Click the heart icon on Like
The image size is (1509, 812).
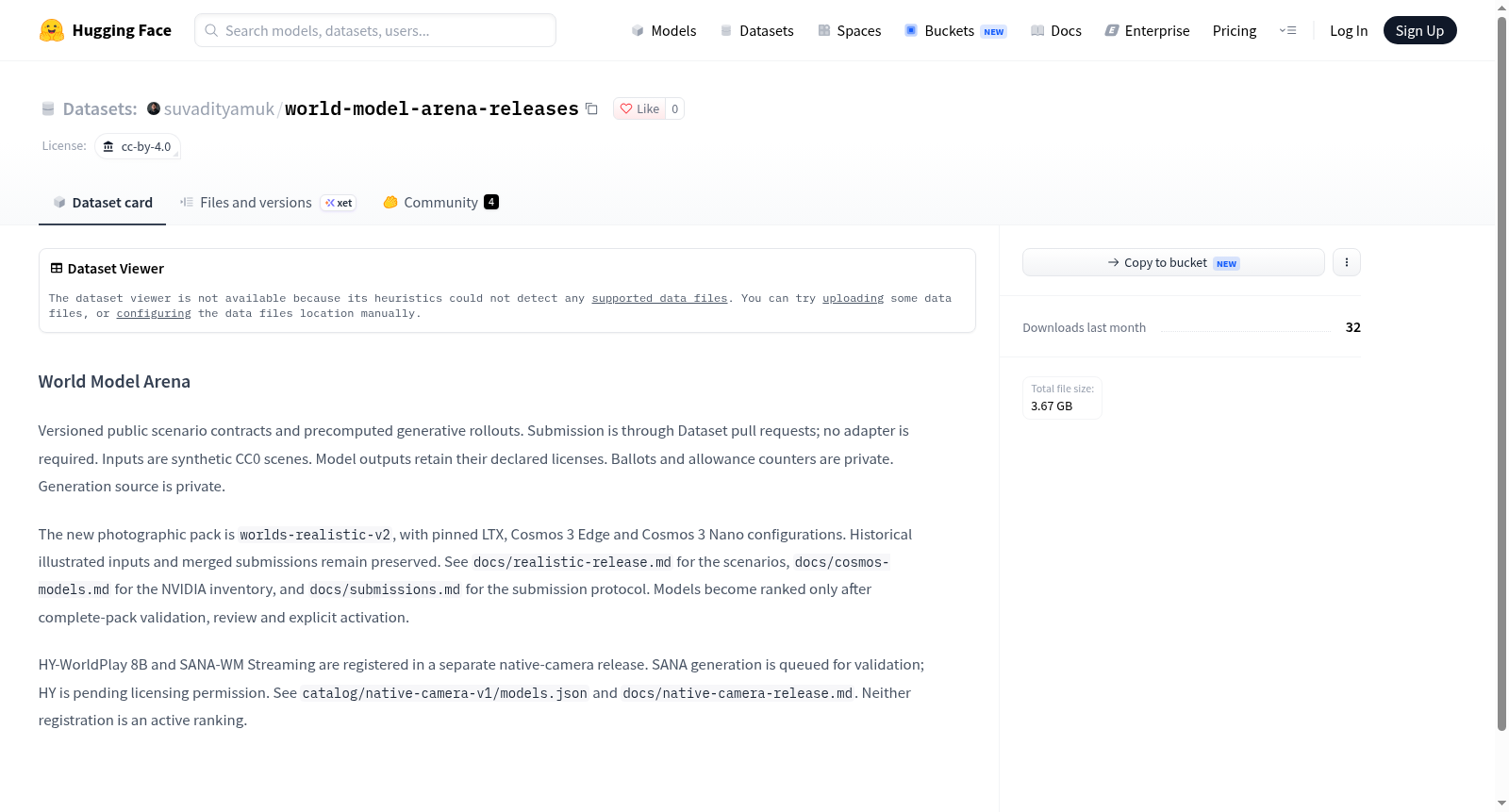click(626, 108)
